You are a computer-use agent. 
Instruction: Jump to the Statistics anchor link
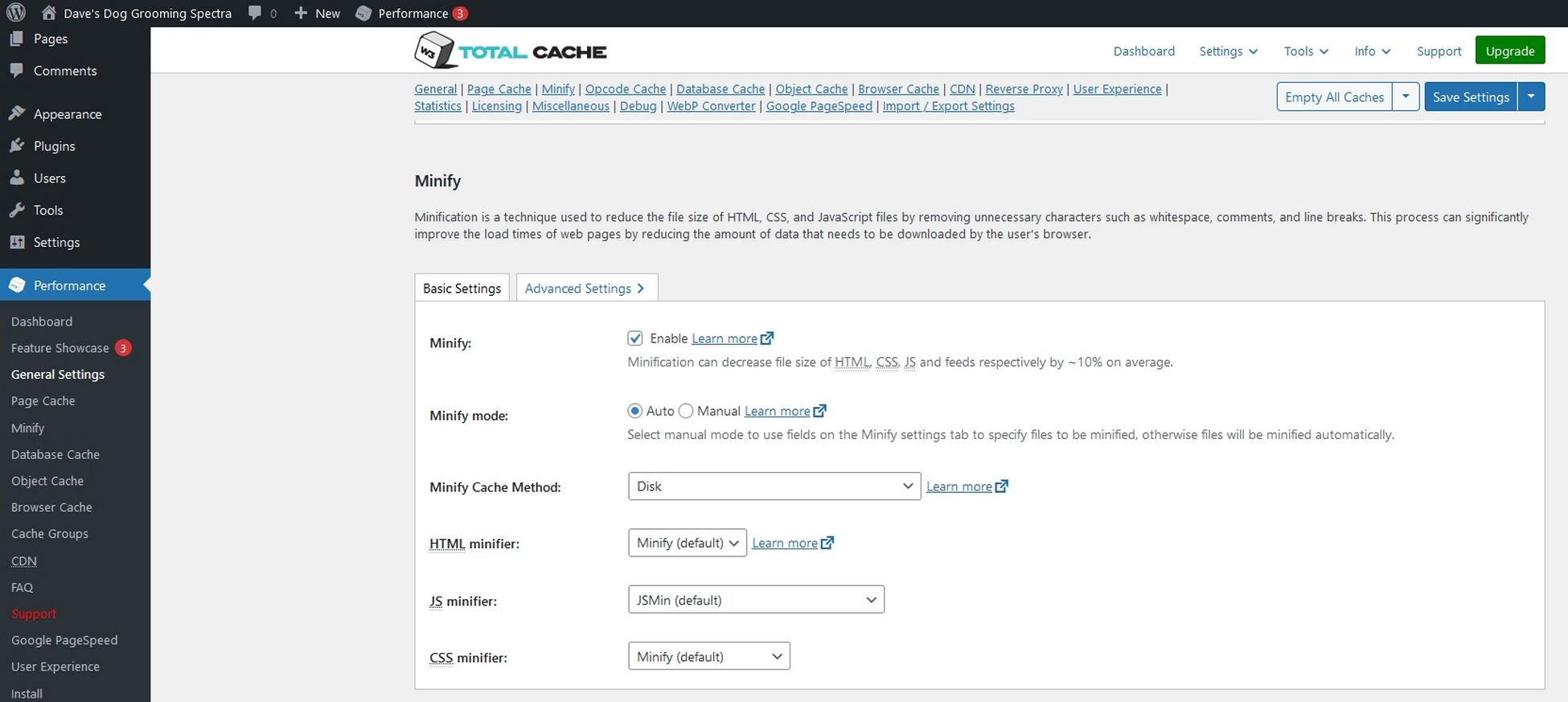pyautogui.click(x=438, y=106)
